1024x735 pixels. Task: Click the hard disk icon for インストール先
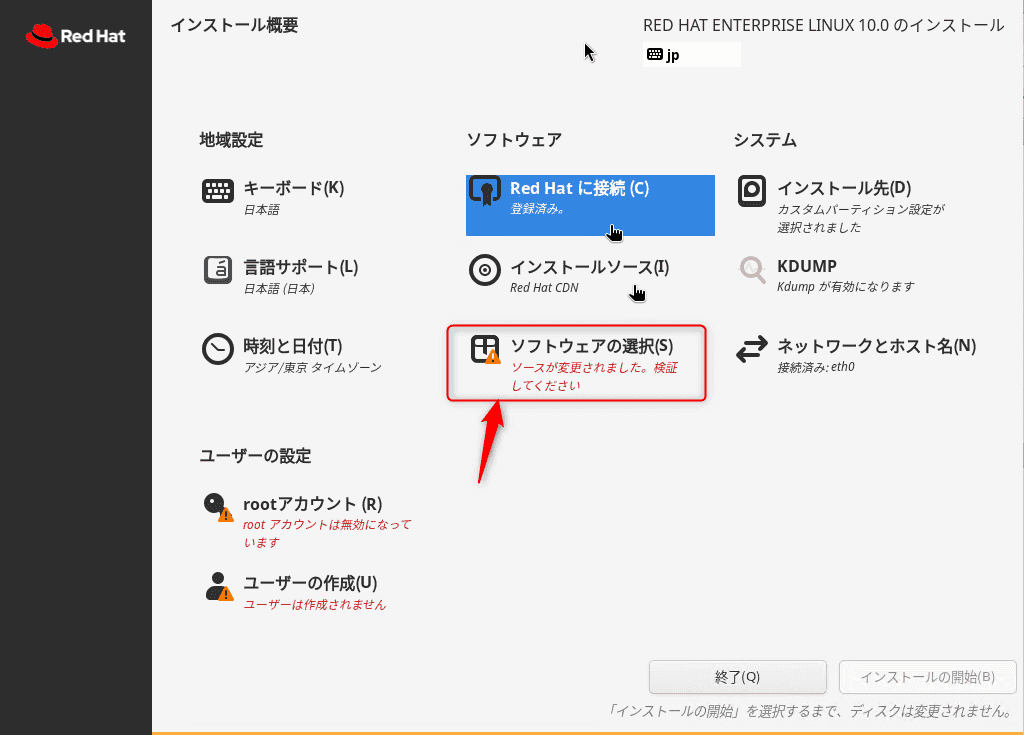pos(752,191)
